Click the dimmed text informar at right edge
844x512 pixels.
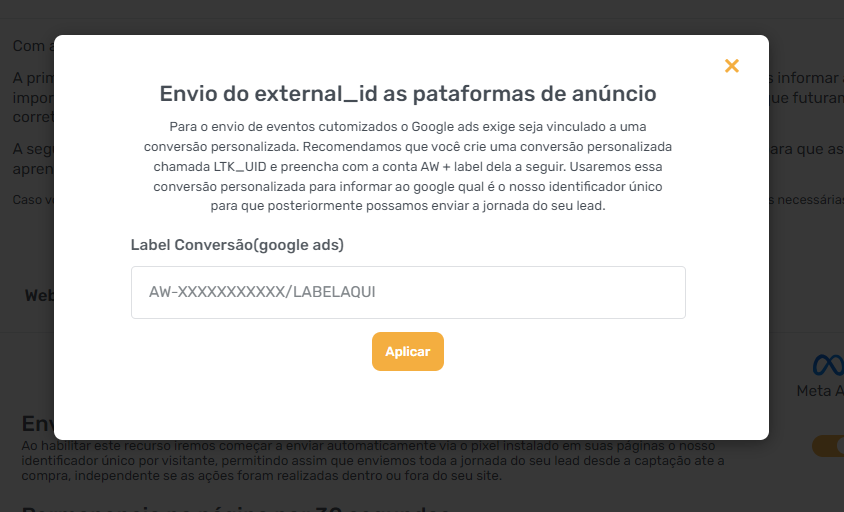[810, 78]
